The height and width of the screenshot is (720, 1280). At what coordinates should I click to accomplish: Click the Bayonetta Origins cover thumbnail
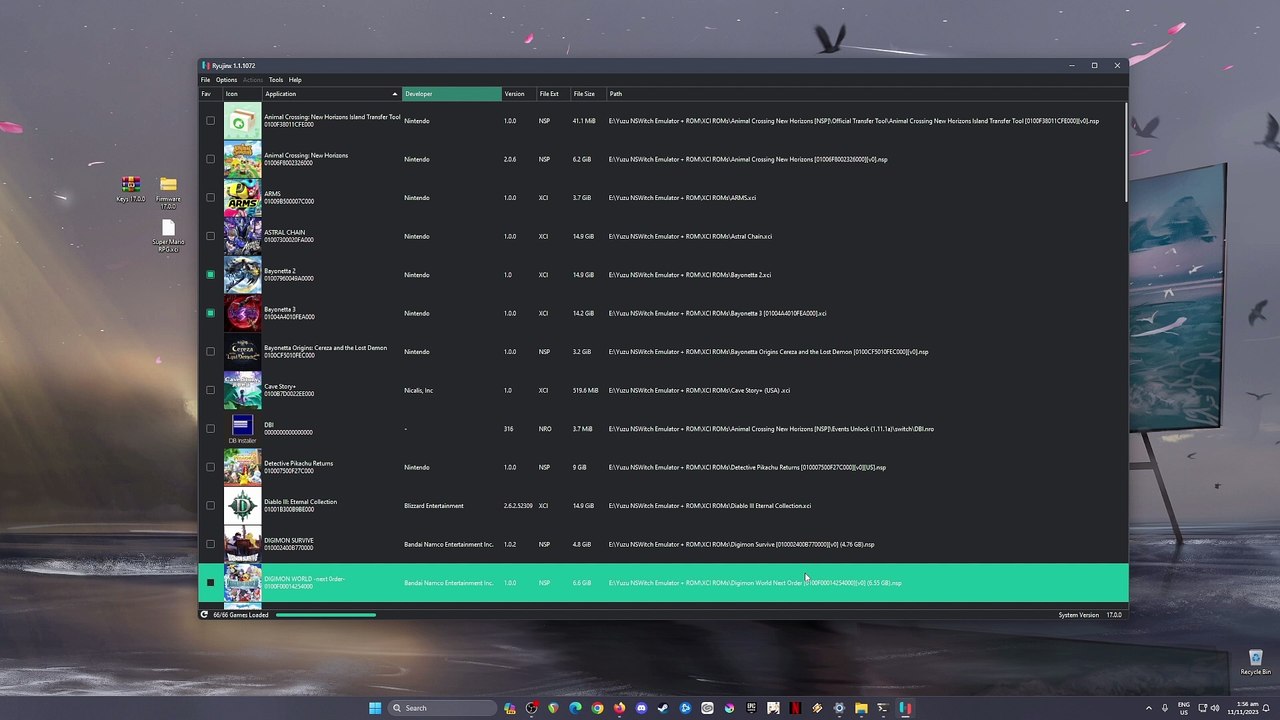[x=242, y=352]
